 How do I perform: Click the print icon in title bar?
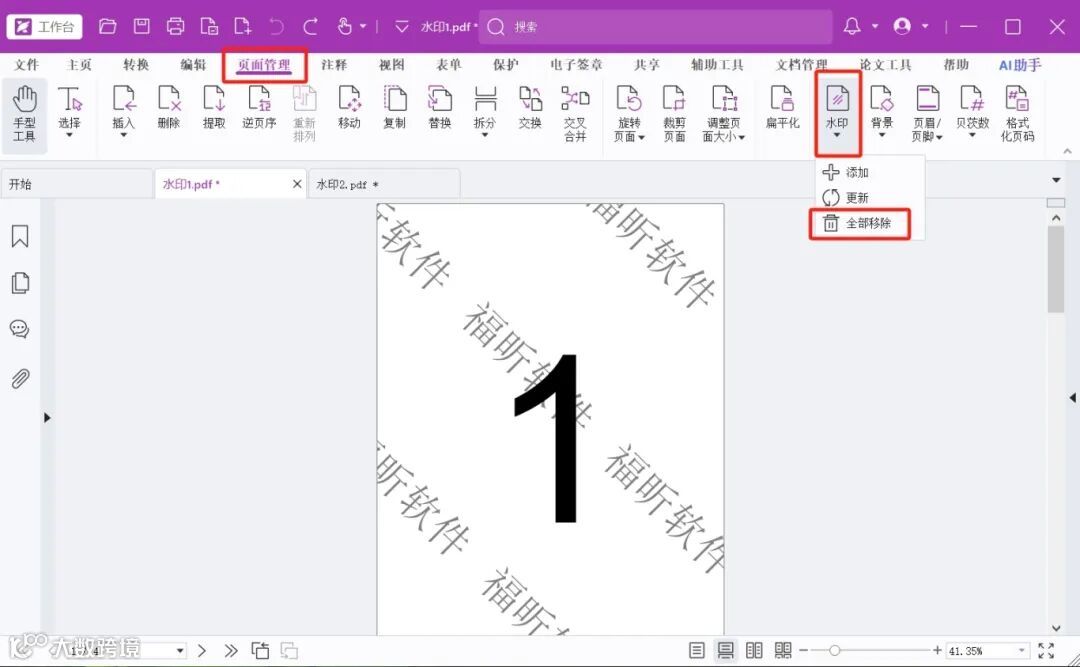[176, 27]
